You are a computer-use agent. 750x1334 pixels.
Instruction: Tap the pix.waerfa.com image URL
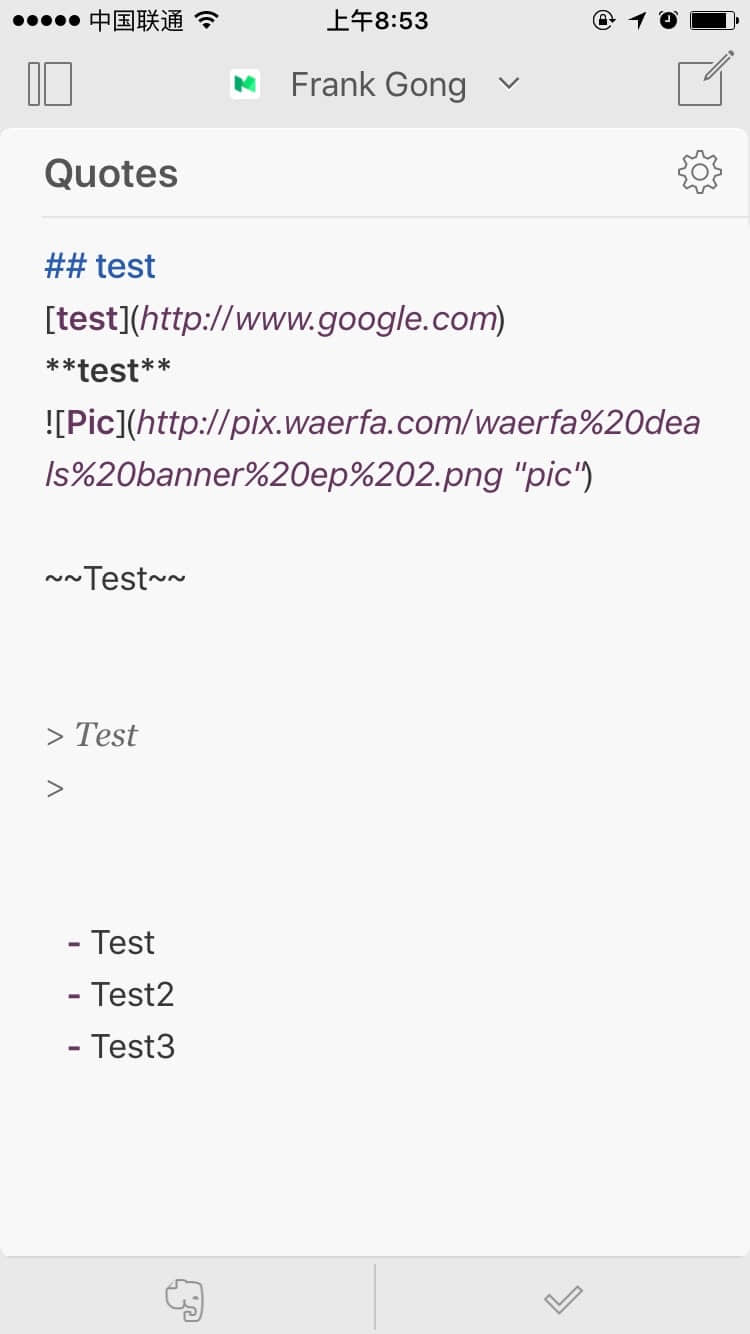372,448
